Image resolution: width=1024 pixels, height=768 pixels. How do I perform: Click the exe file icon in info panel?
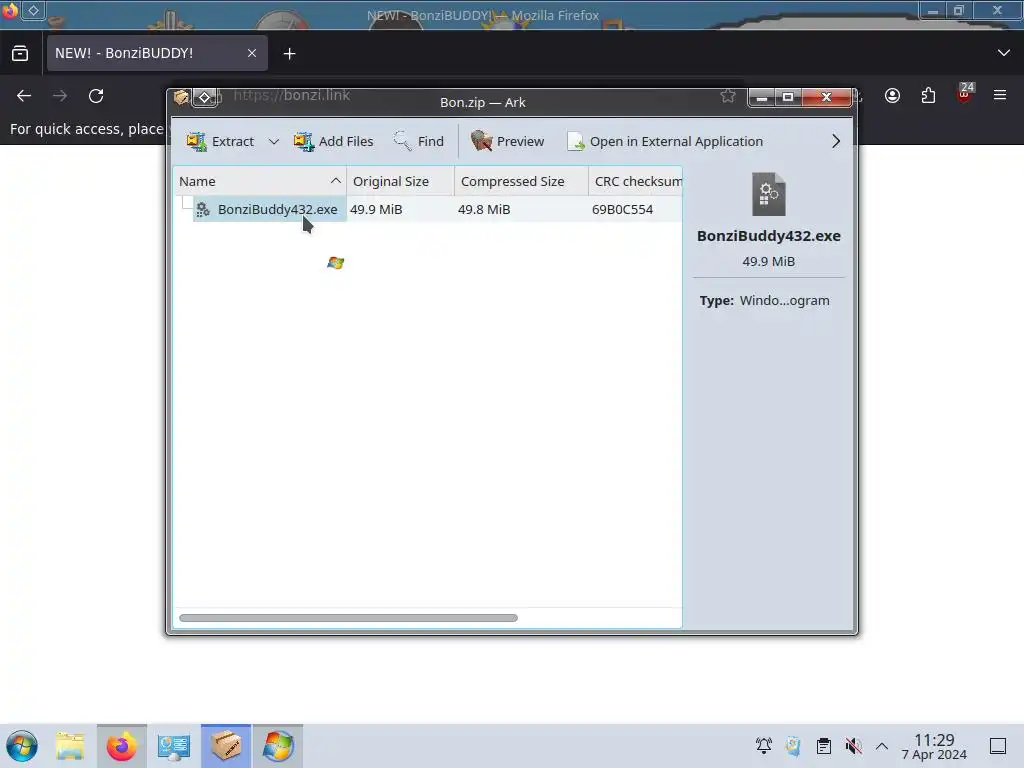click(769, 194)
